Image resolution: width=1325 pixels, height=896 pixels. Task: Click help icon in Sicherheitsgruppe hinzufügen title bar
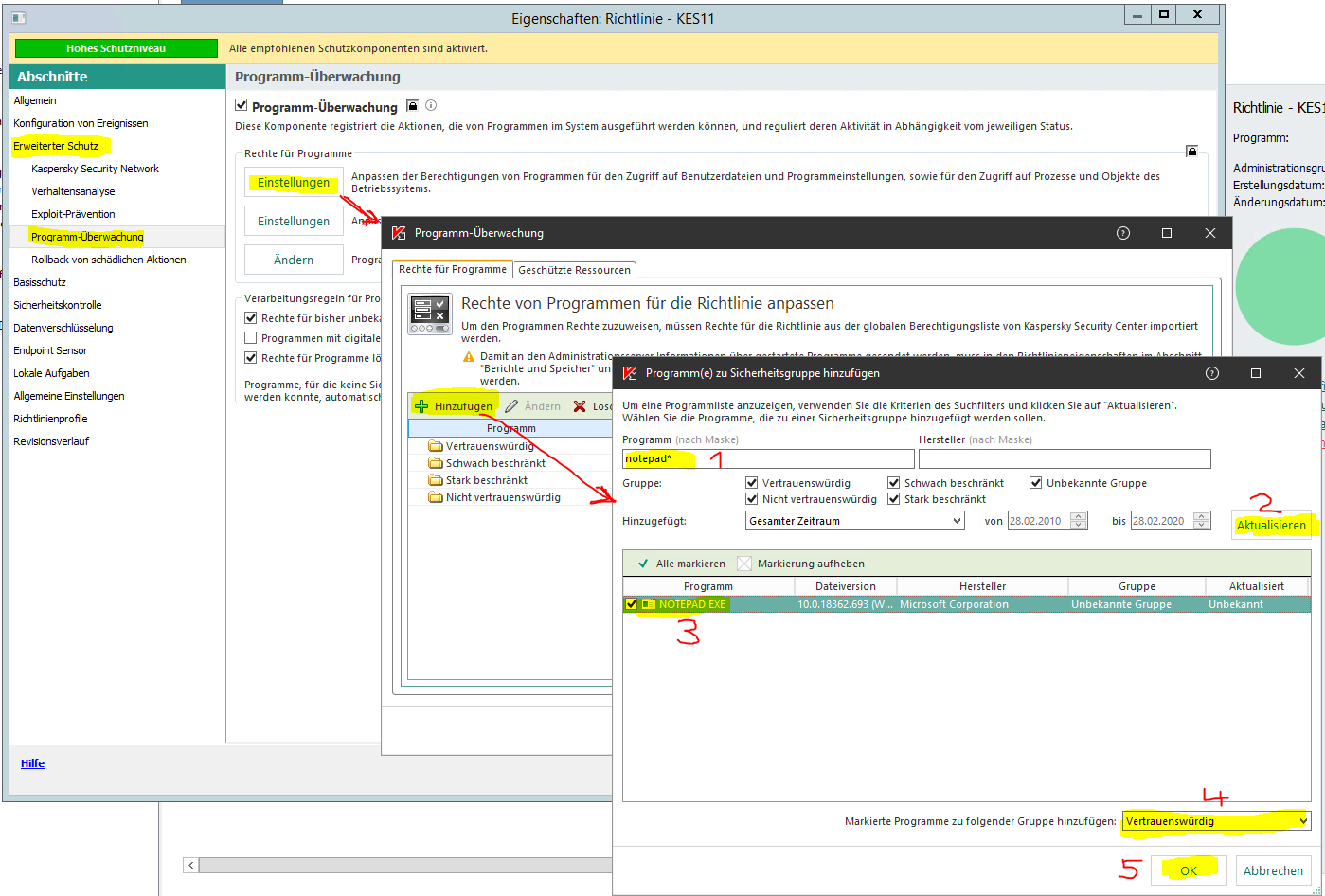pos(1212,373)
